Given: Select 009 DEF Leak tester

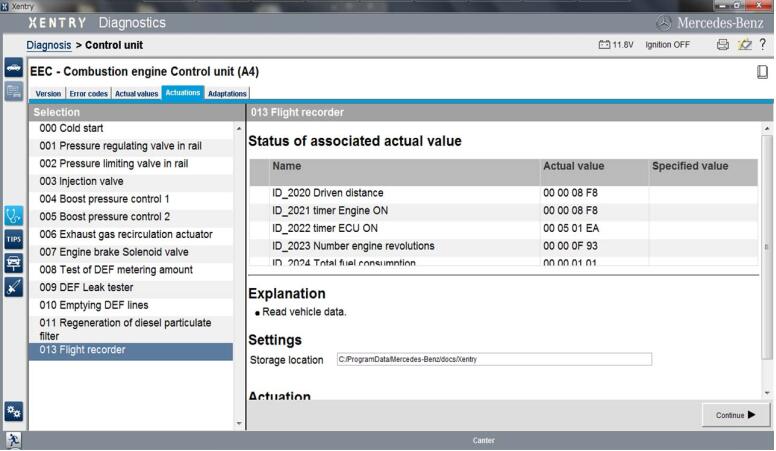Looking at the screenshot, I should point(131,288).
